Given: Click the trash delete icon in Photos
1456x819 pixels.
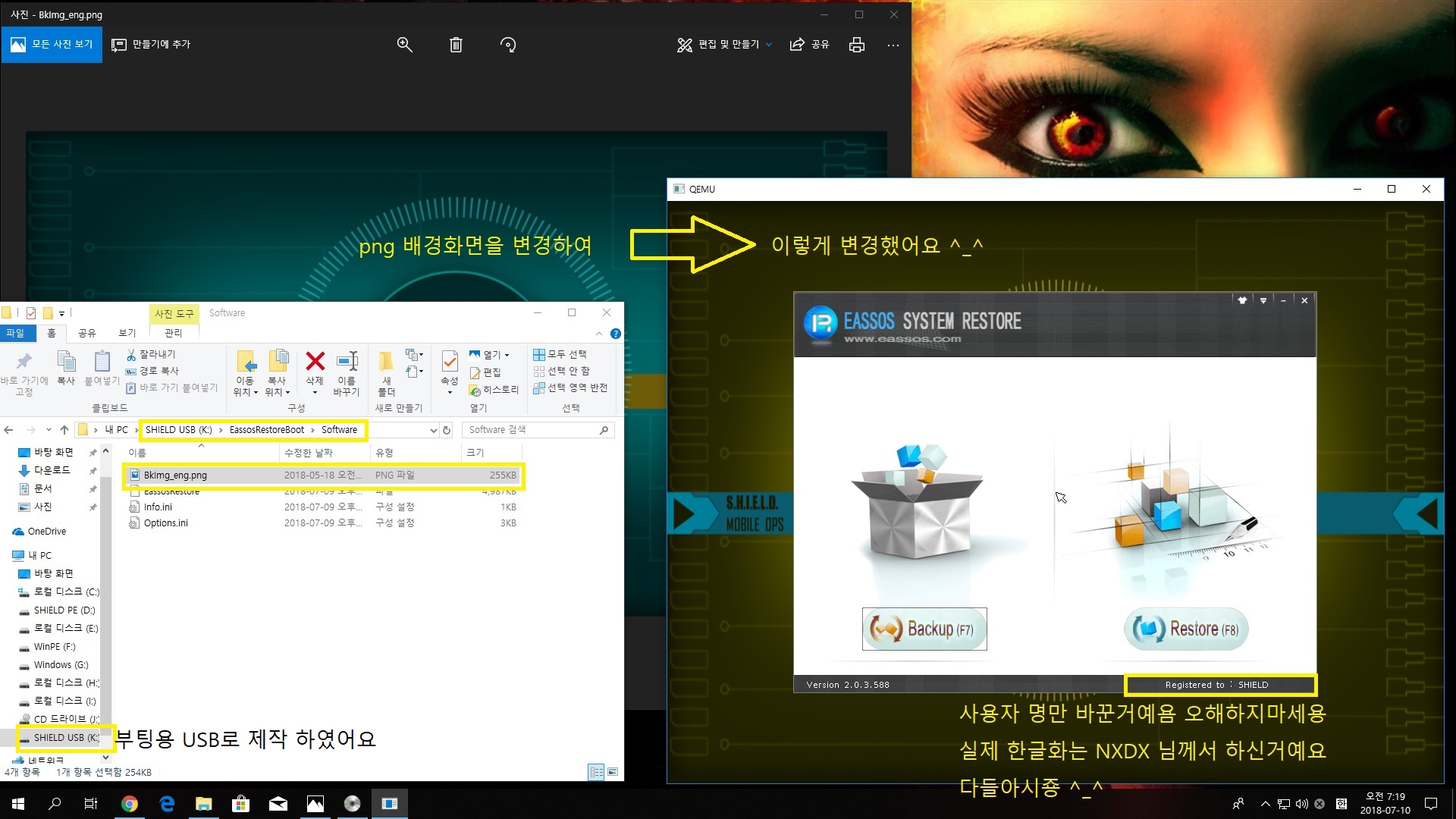Looking at the screenshot, I should [456, 45].
